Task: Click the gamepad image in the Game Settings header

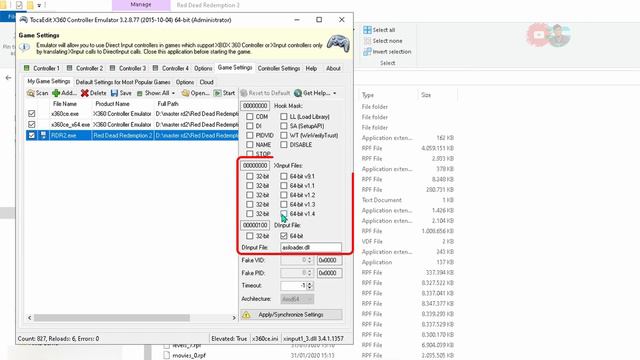Action: tap(338, 43)
